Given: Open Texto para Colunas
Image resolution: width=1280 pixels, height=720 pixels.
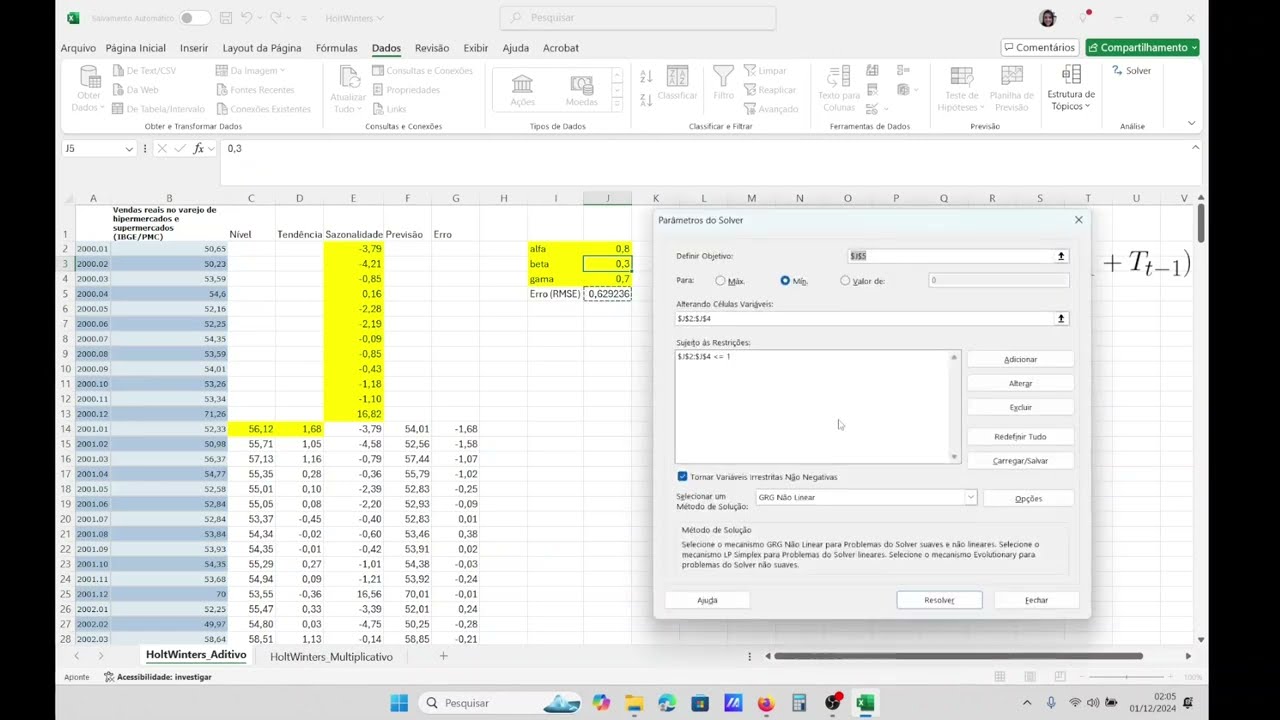Looking at the screenshot, I should click(x=839, y=89).
